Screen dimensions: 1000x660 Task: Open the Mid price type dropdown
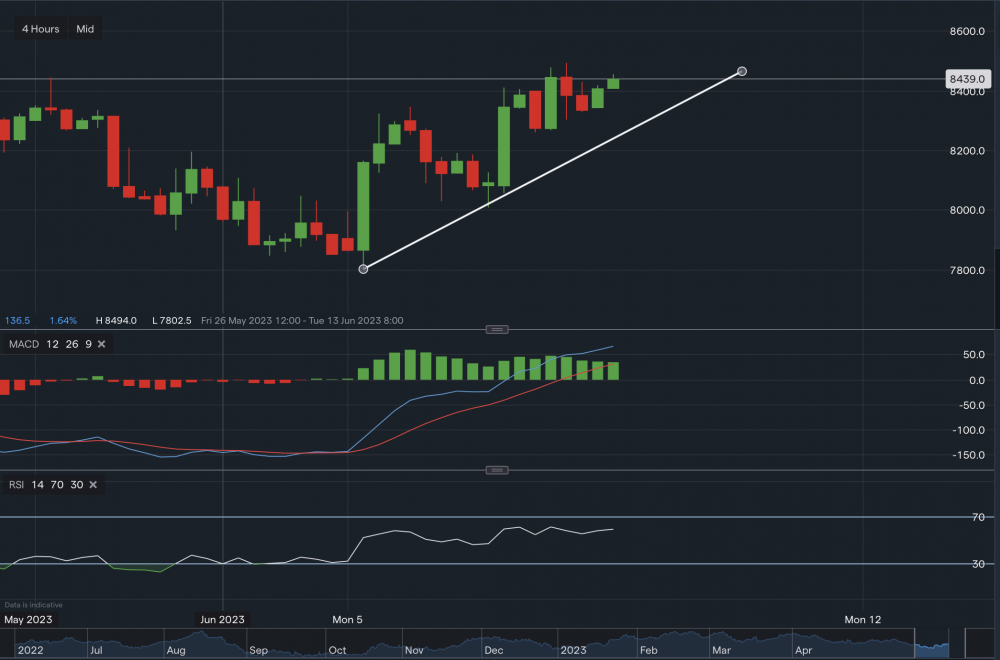tap(85, 29)
